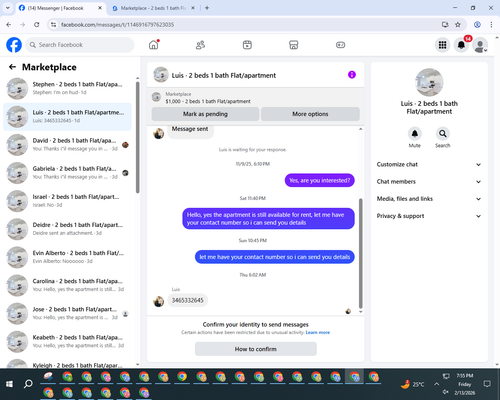500x400 pixels.
Task: Expand the Chat members section
Action: pyautogui.click(x=429, y=182)
